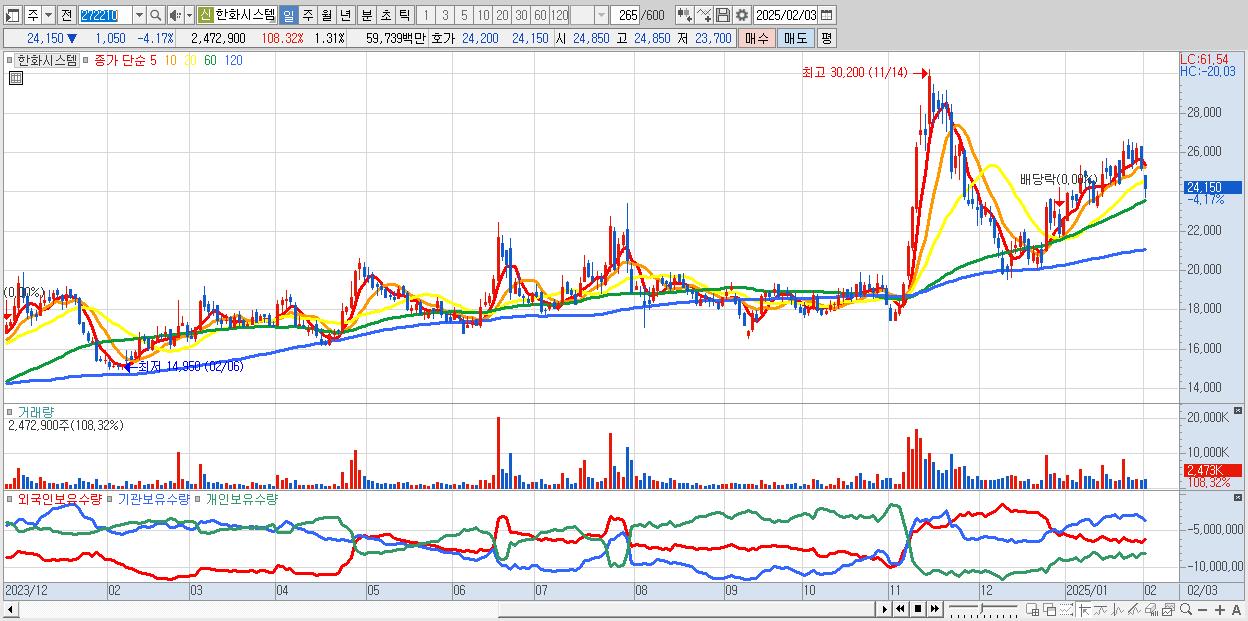Viewport: 1248px width, 621px height.
Task: Click the crosshair cursor tool icon
Action: (x=1084, y=609)
